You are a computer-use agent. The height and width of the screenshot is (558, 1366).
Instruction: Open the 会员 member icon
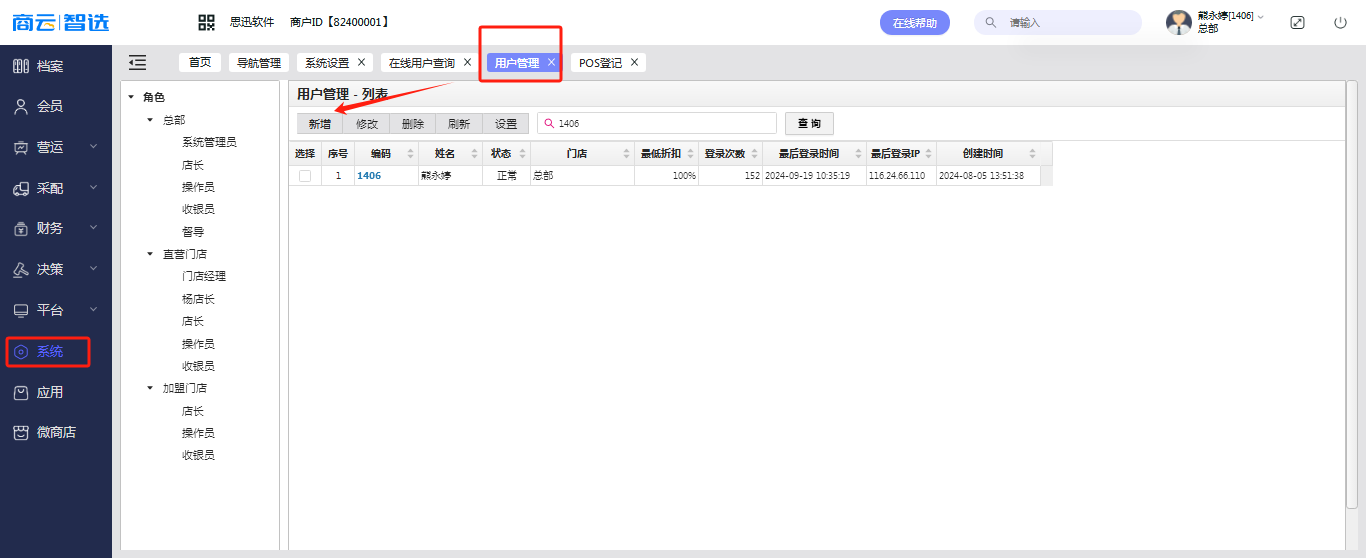(x=21, y=106)
